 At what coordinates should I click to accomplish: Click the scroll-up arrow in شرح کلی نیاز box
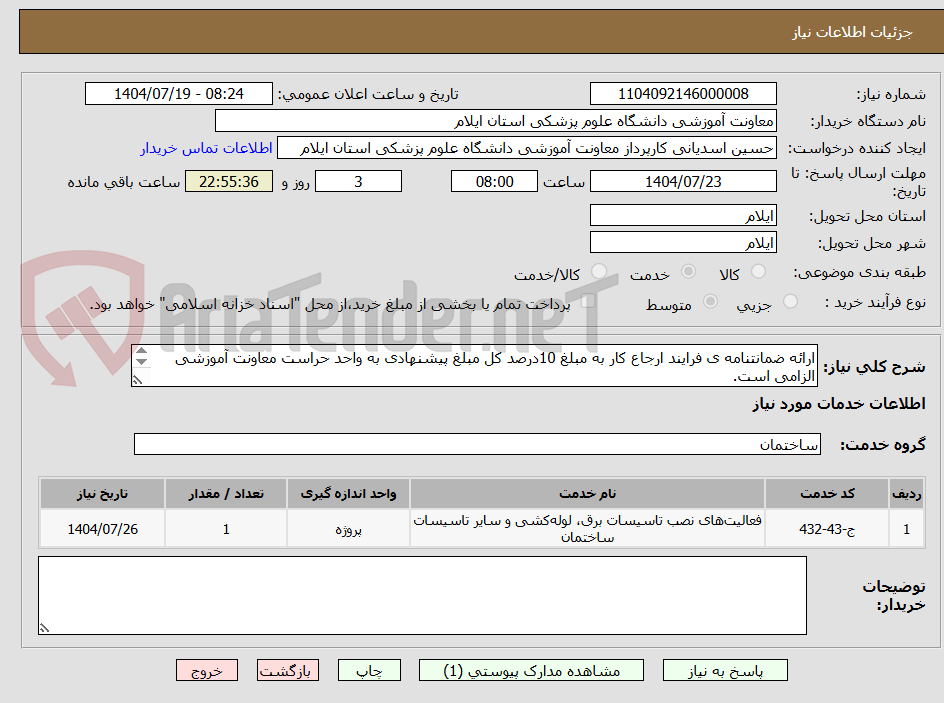coord(140,352)
